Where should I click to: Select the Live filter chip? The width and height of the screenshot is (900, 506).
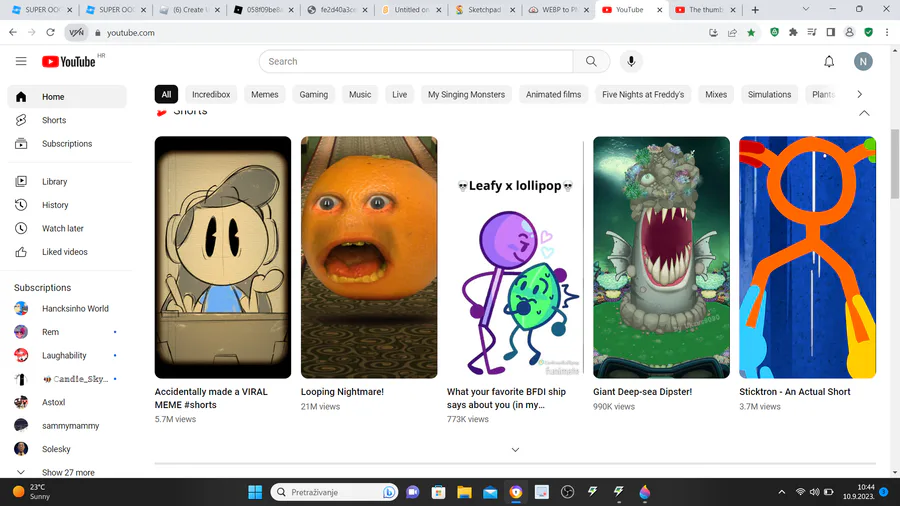[399, 95]
